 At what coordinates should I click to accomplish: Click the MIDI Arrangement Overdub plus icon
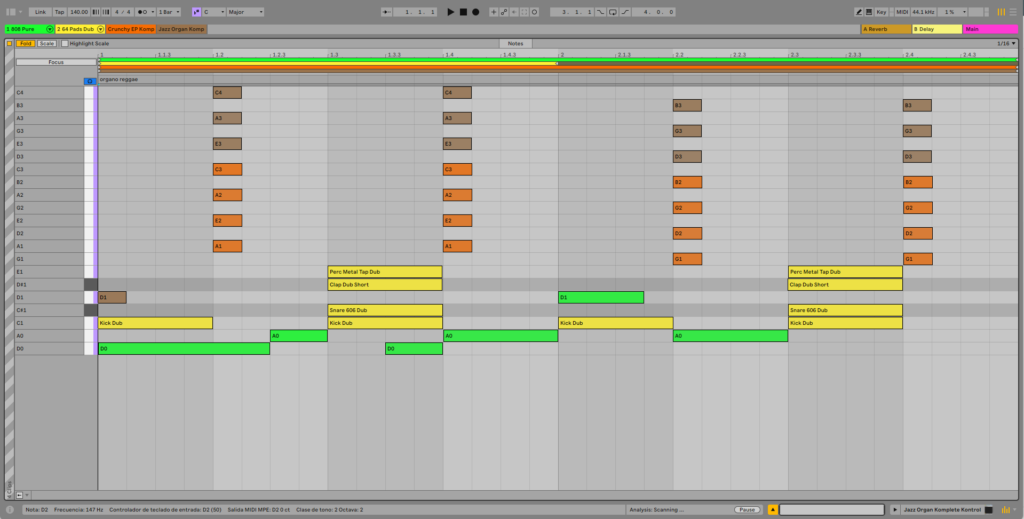click(x=494, y=12)
